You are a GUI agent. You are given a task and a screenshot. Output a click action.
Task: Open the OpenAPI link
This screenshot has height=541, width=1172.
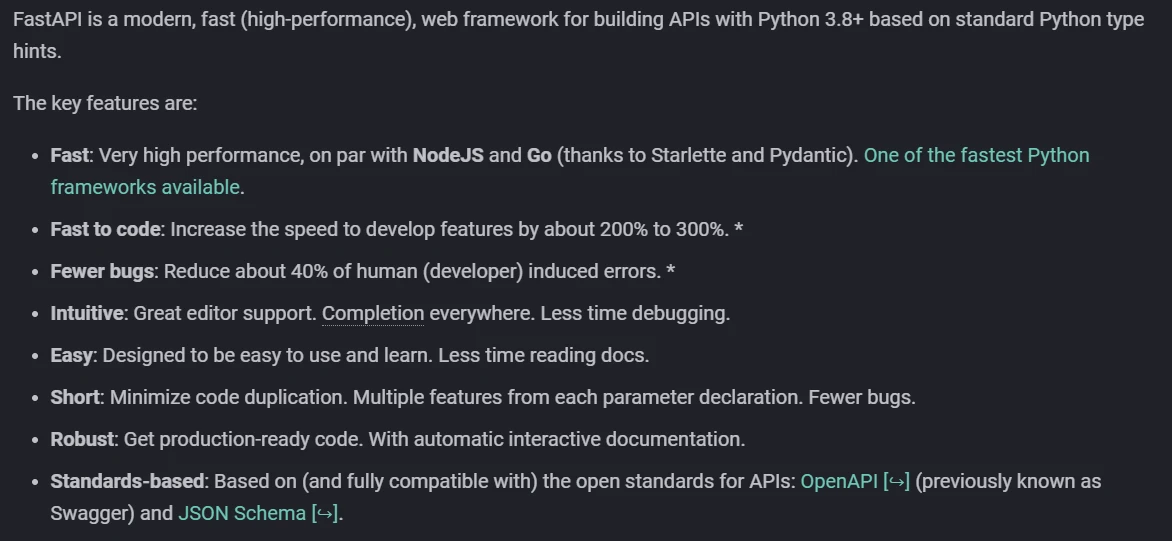pos(839,481)
